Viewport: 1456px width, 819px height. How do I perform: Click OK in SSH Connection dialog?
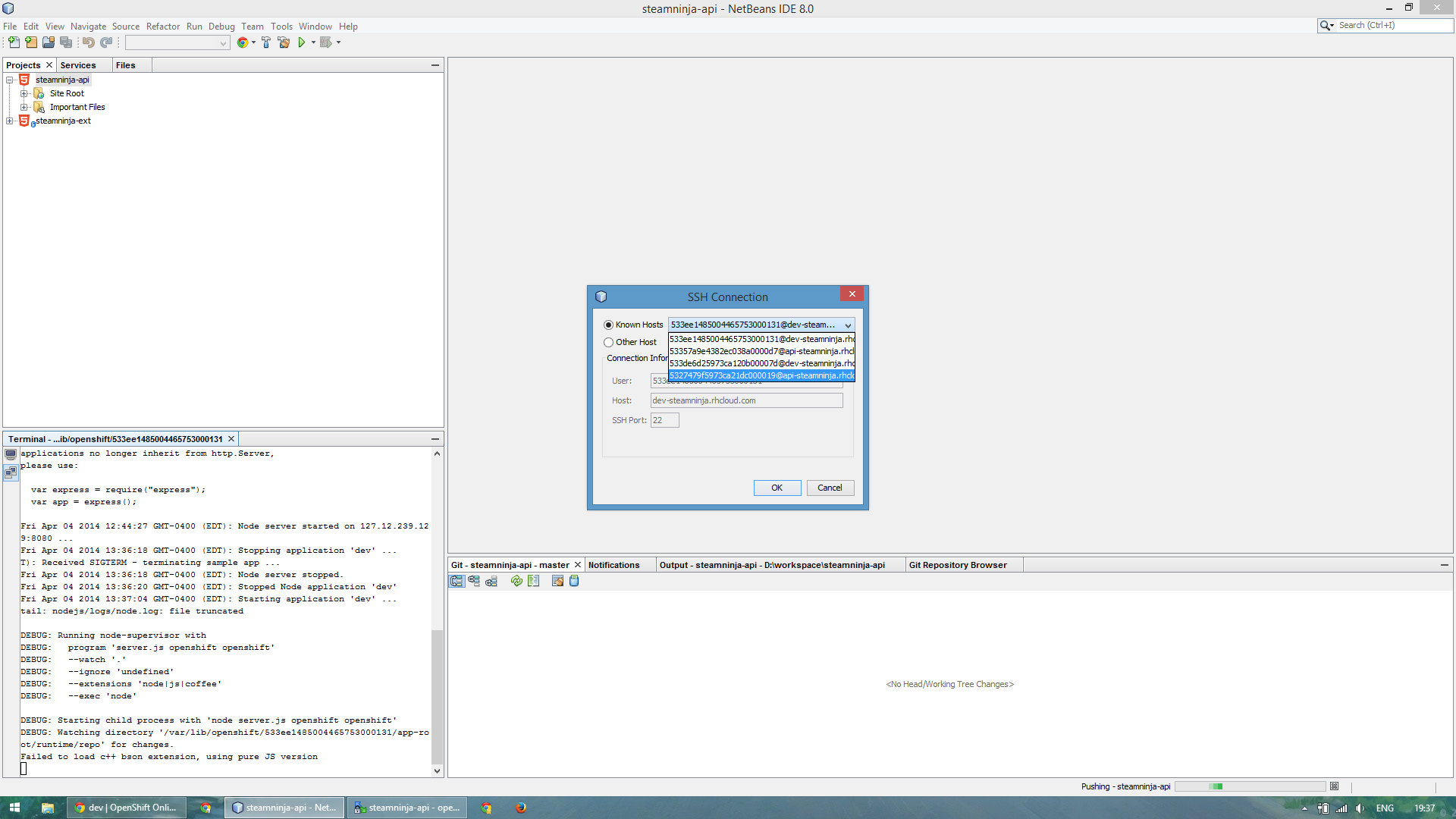(777, 488)
